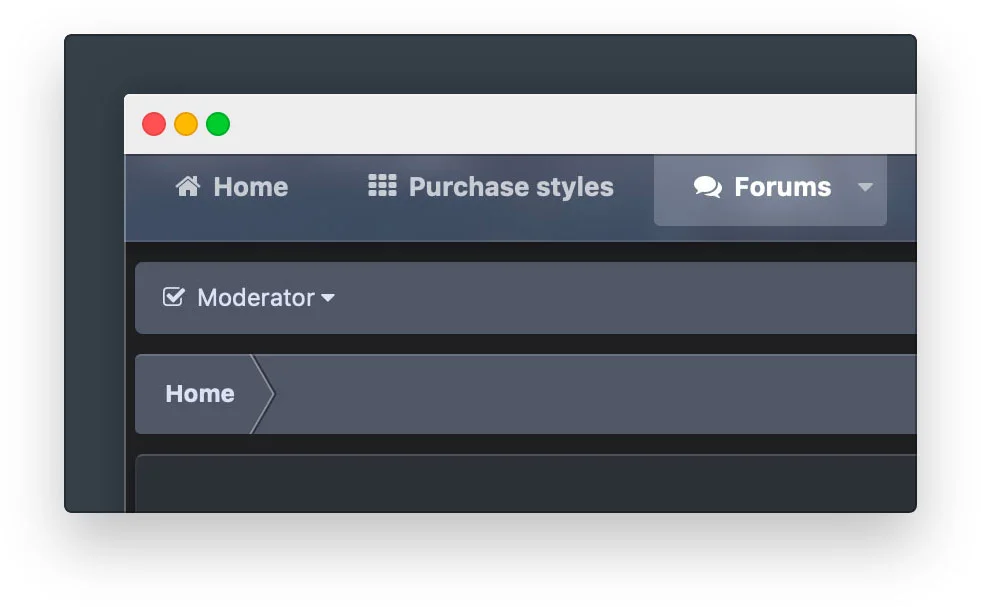Viewport: 981px width, 607px height.
Task: Maximize the window using the green button
Action: tap(218, 124)
